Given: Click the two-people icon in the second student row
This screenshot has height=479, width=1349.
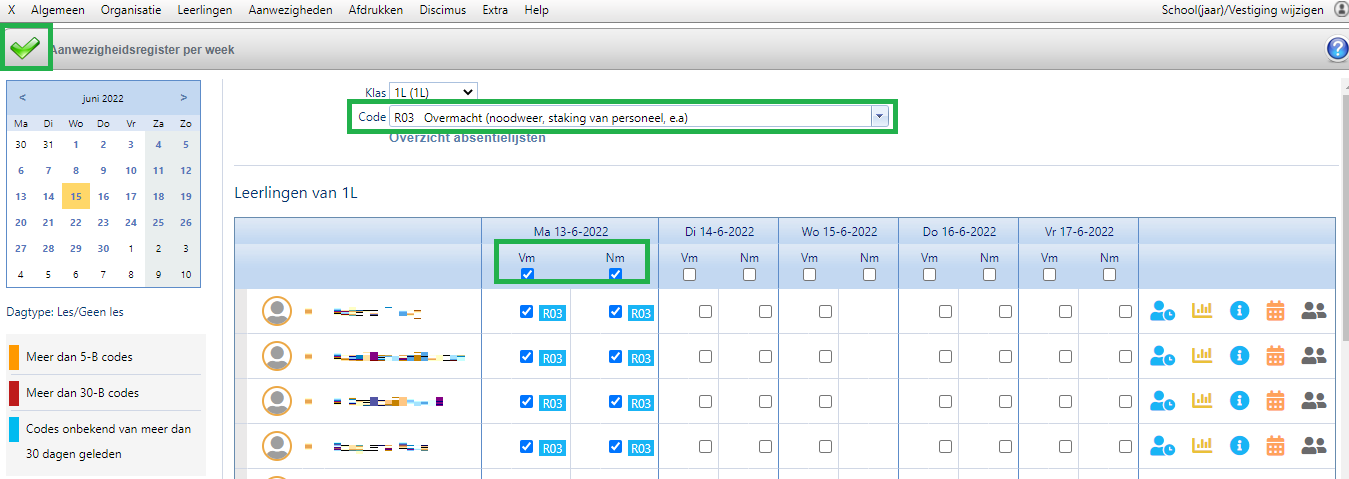Looking at the screenshot, I should [1314, 356].
